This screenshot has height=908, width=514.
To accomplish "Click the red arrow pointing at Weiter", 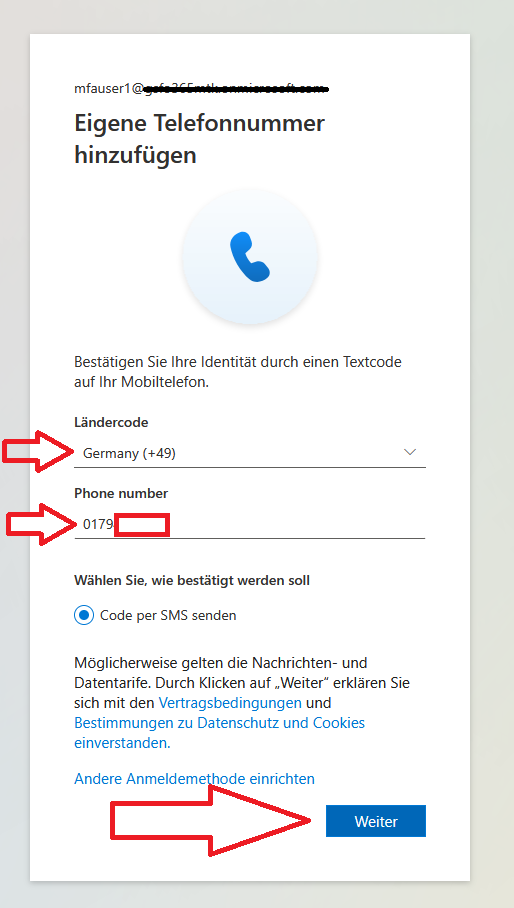I will (x=212, y=821).
